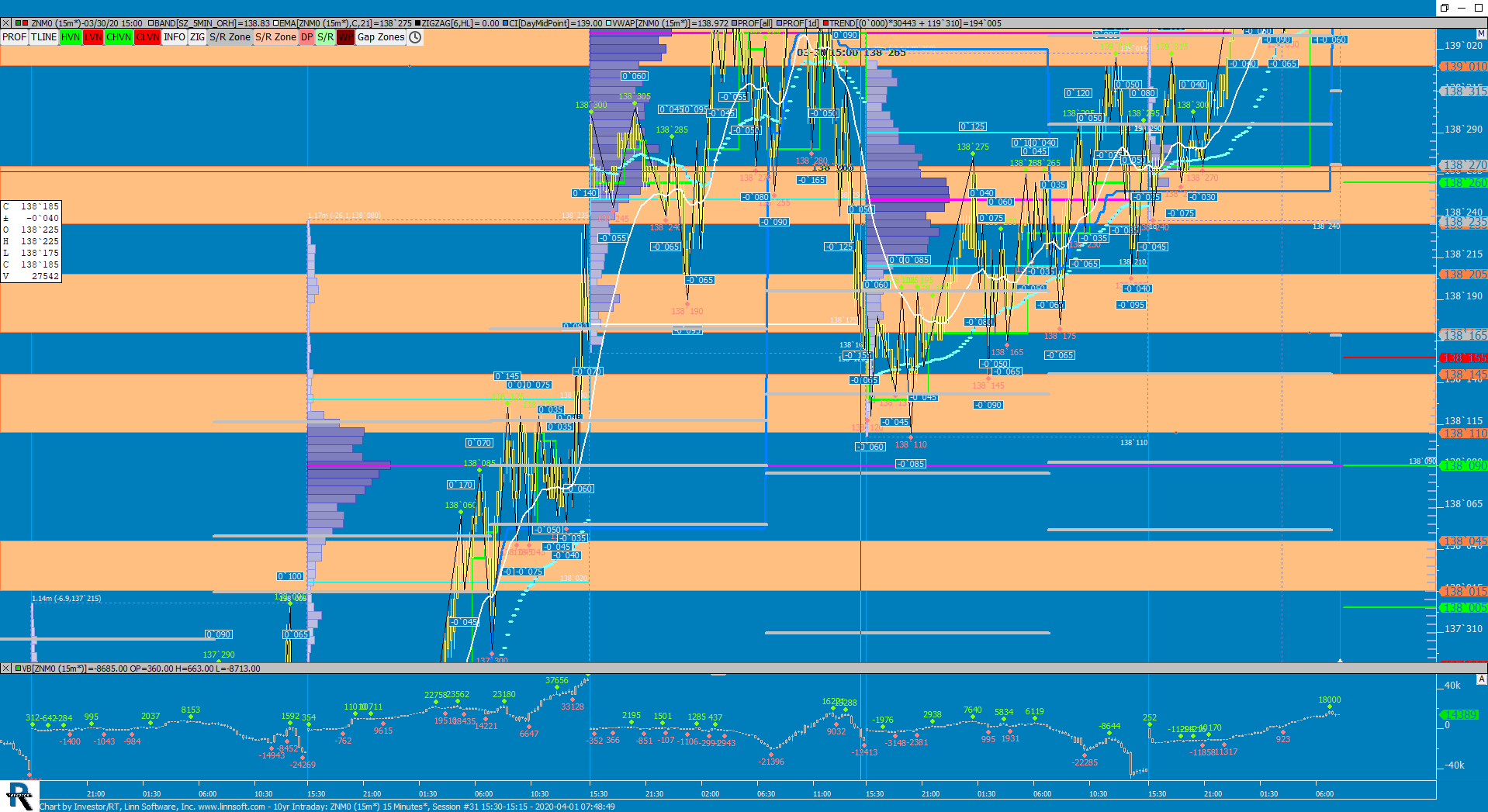This screenshot has width=1488, height=812.
Task: Click the green 138`260 price scale label
Action: pyautogui.click(x=1463, y=183)
